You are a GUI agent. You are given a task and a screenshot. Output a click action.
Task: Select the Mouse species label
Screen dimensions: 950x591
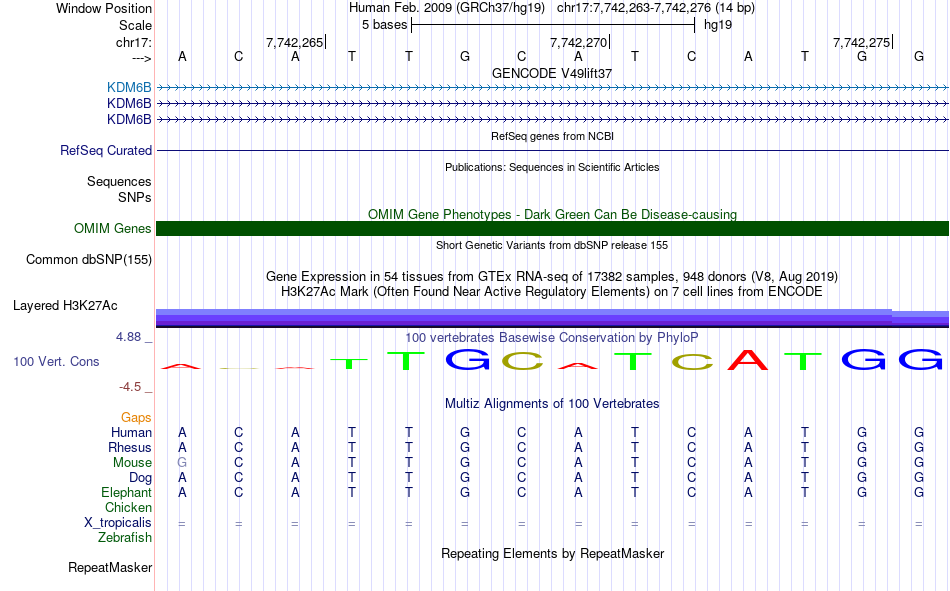tap(132, 462)
